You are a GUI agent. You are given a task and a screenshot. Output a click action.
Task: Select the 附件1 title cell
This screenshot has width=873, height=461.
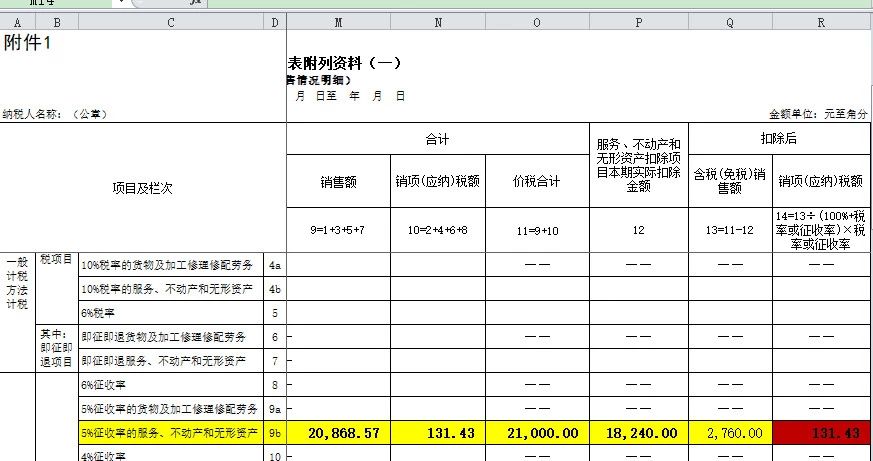[x=28, y=42]
